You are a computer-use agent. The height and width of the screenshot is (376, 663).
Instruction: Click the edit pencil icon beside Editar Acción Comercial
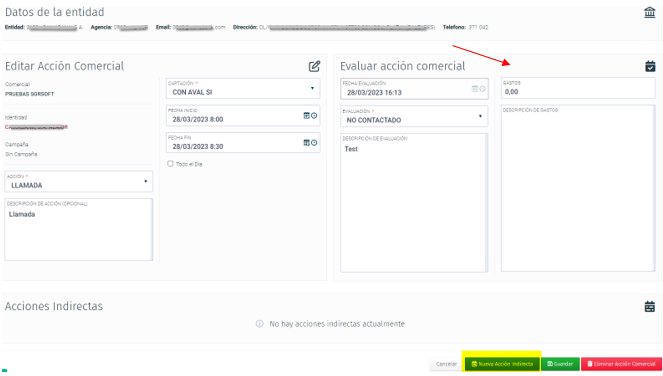point(314,66)
